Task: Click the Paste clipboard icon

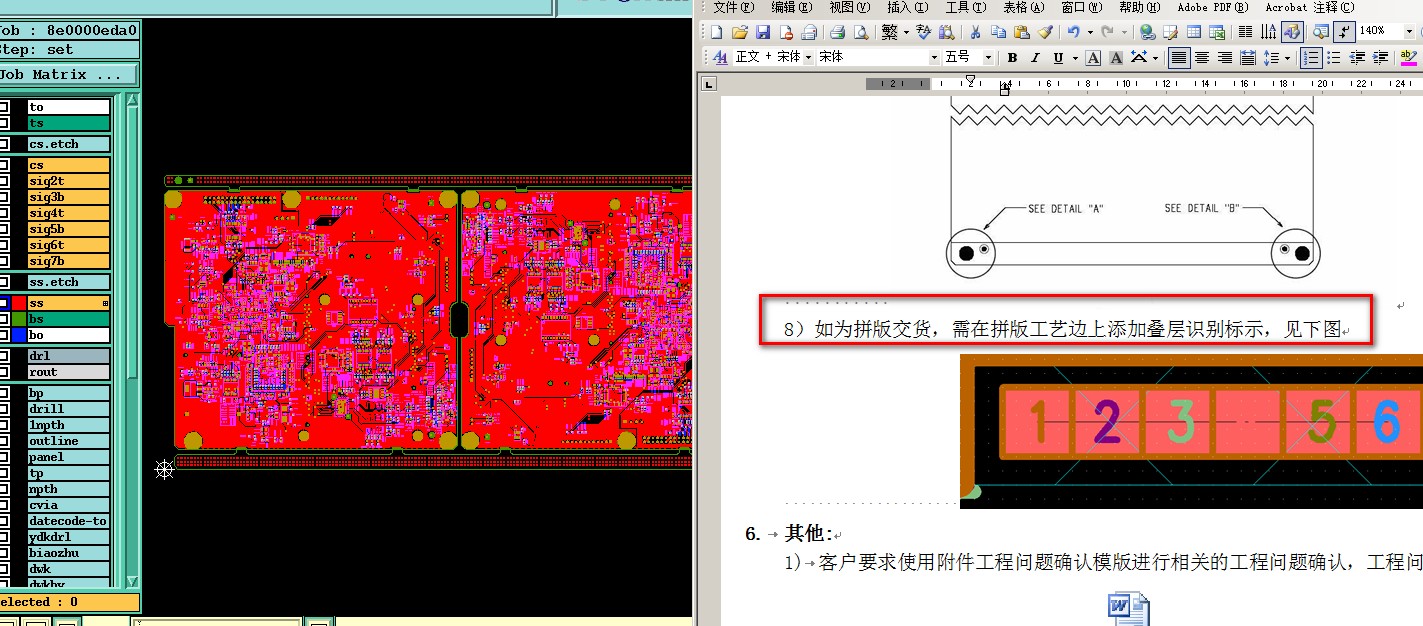Action: coord(1021,32)
